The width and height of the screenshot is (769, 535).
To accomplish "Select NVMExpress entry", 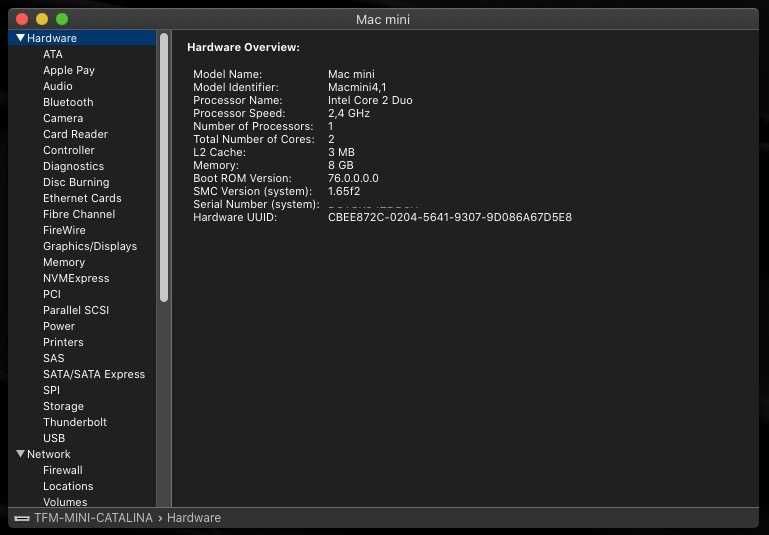I will coord(76,278).
